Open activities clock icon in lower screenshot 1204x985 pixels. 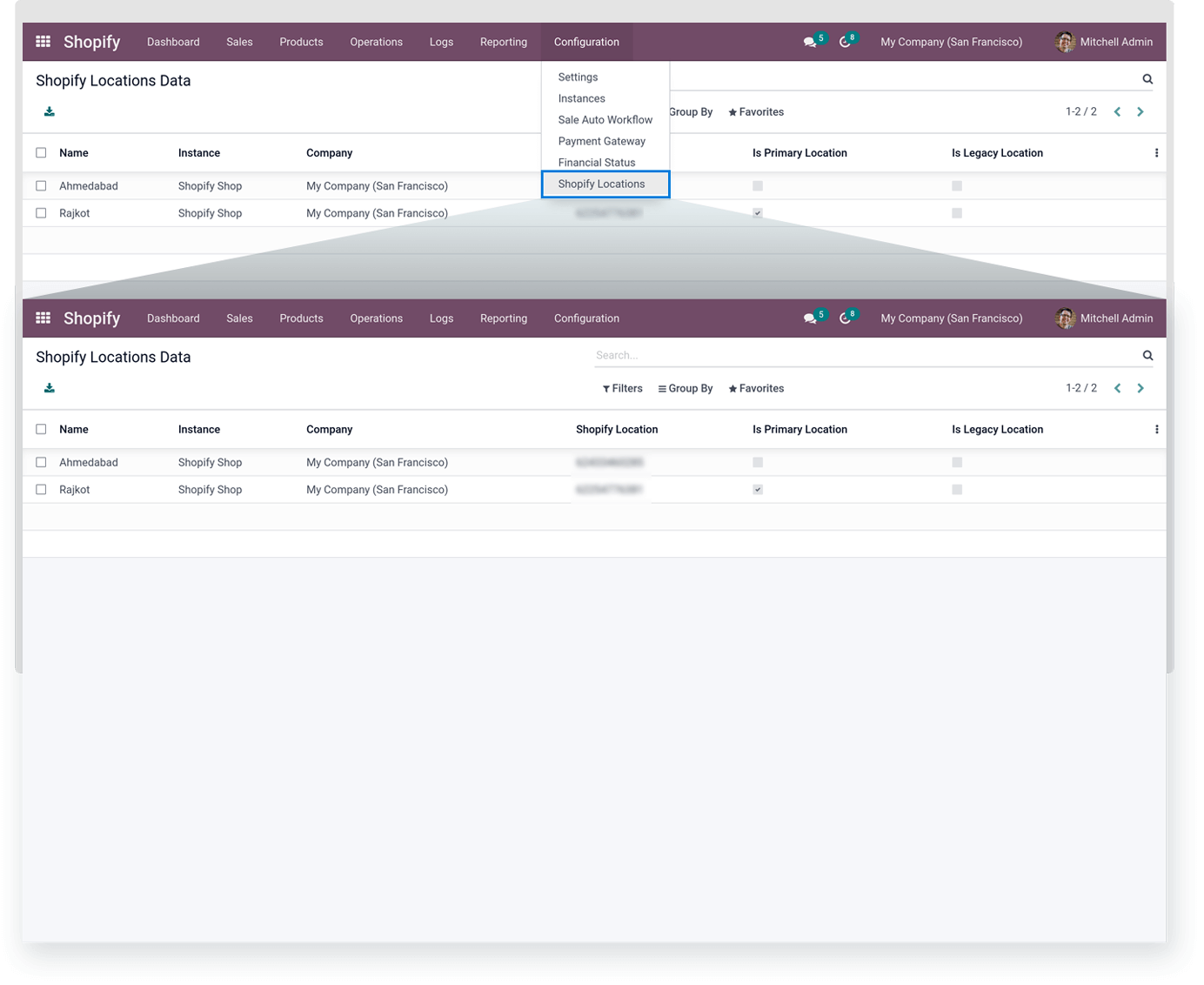pos(845,318)
